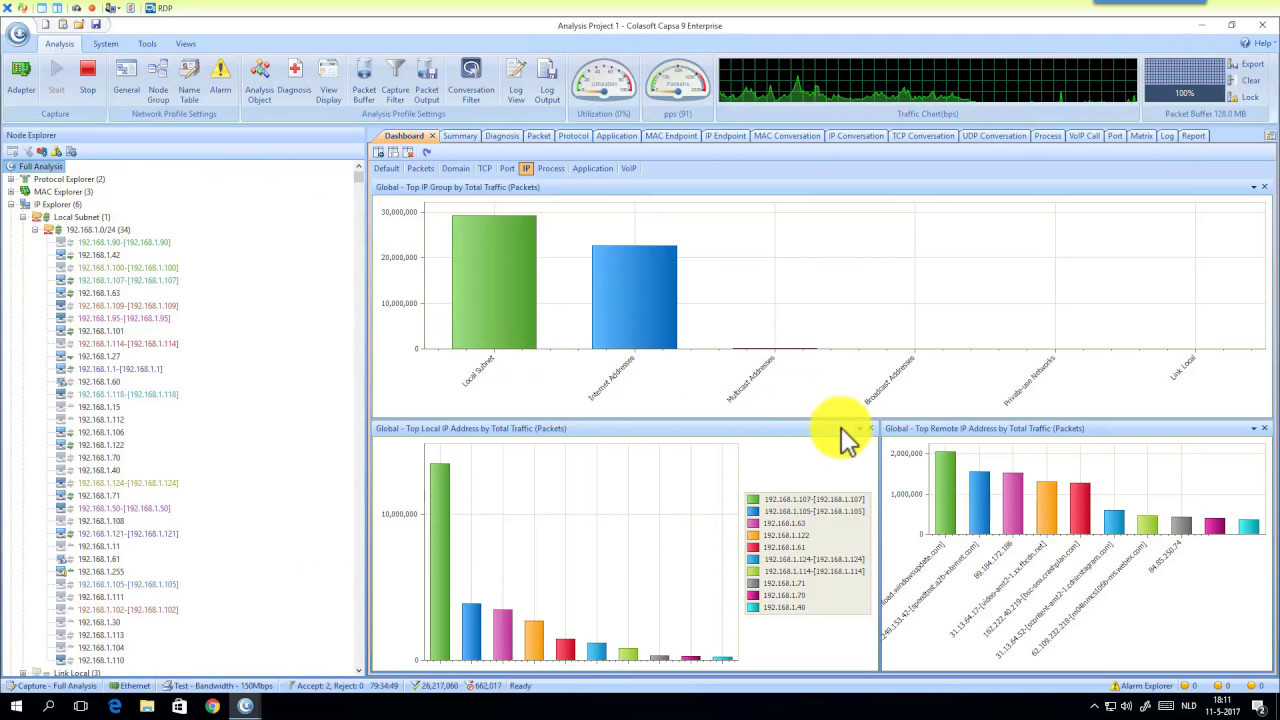Open the Capture Filter

pos(395,81)
